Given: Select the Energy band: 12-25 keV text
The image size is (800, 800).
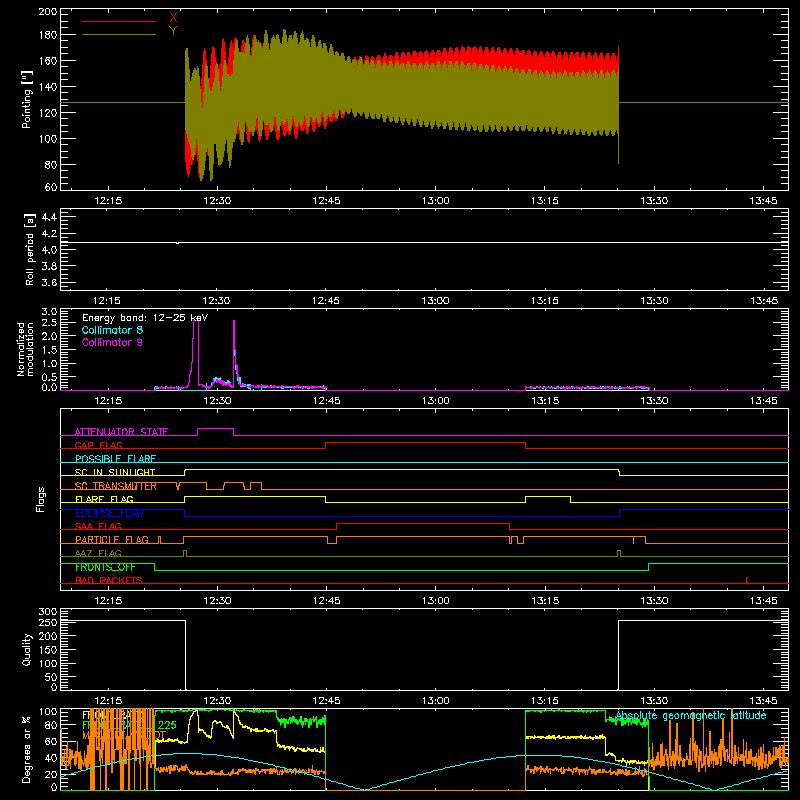Looking at the screenshot, I should (x=145, y=318).
